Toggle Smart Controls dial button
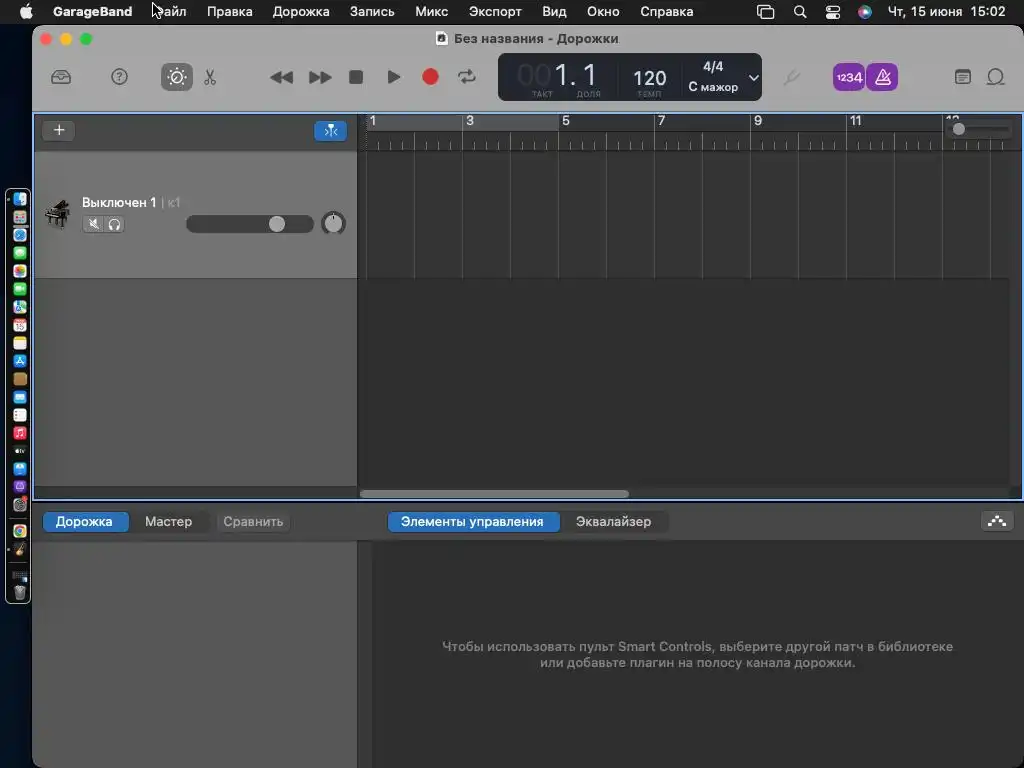 coord(177,77)
